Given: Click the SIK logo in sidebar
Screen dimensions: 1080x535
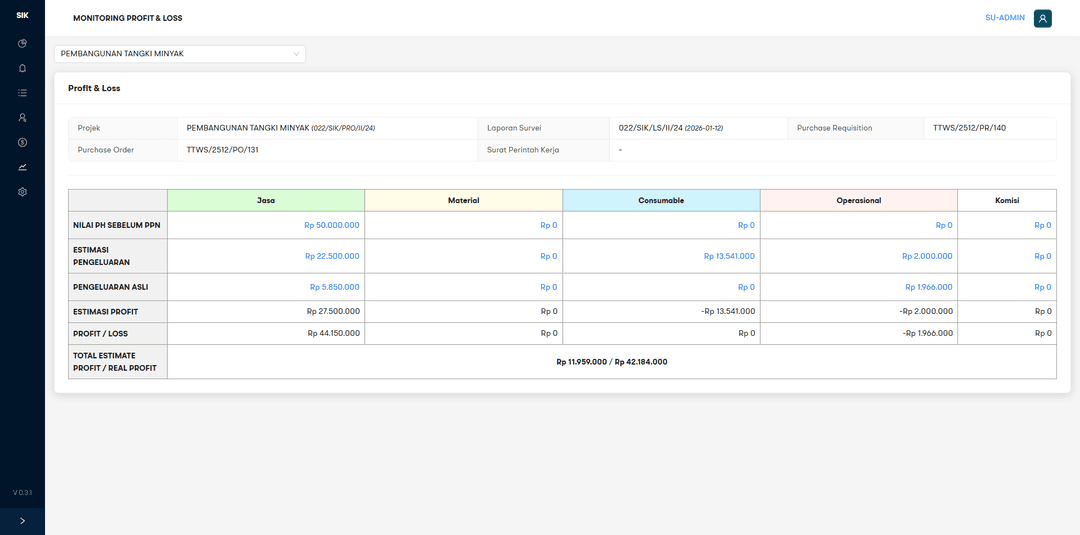Looking at the screenshot, I should [22, 16].
